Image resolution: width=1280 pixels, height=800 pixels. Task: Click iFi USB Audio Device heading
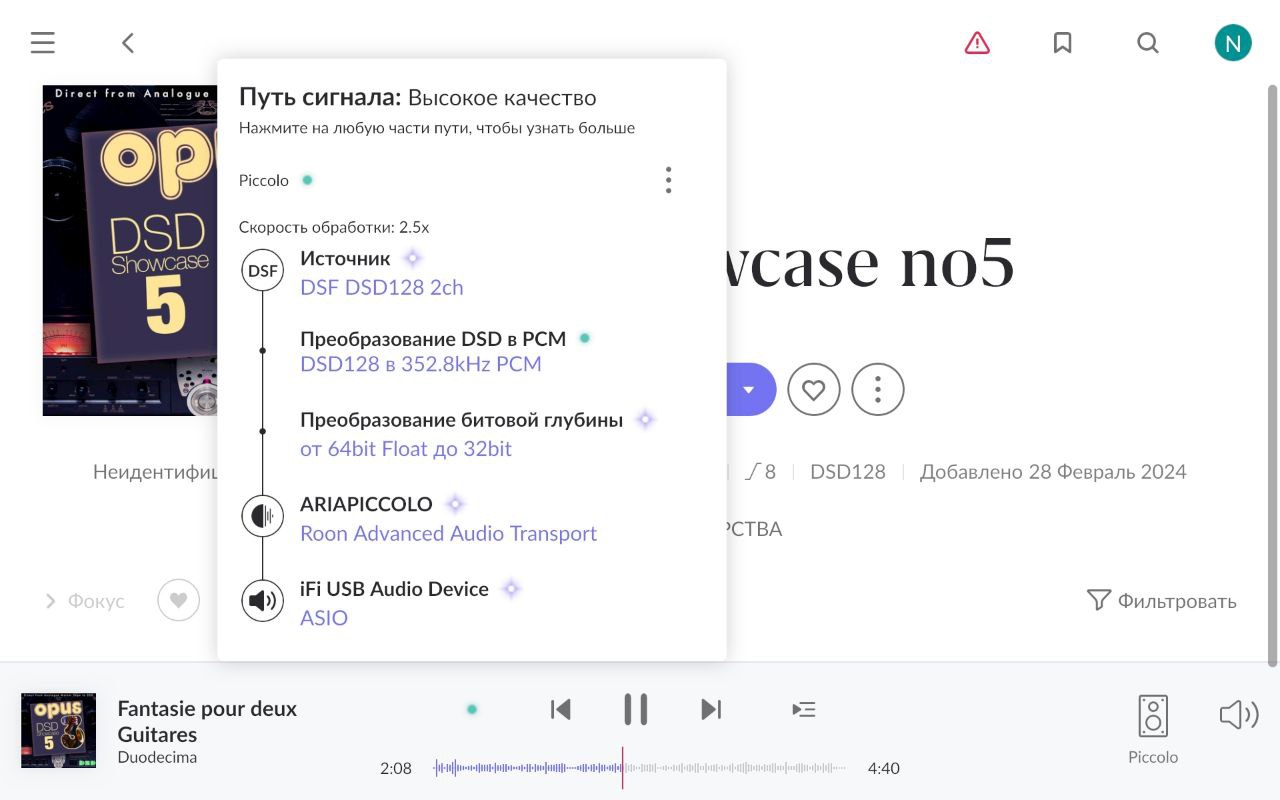tap(394, 589)
